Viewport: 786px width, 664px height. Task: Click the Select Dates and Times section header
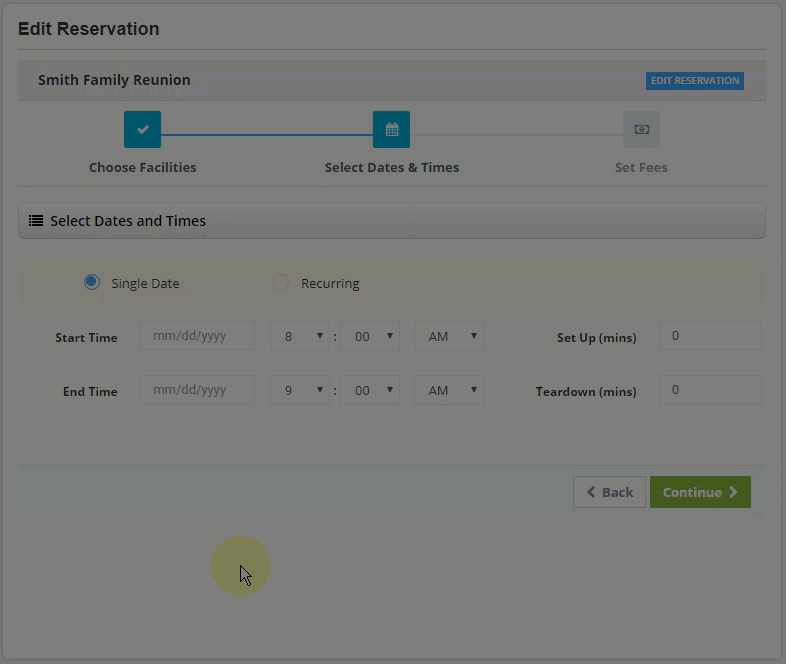(392, 220)
